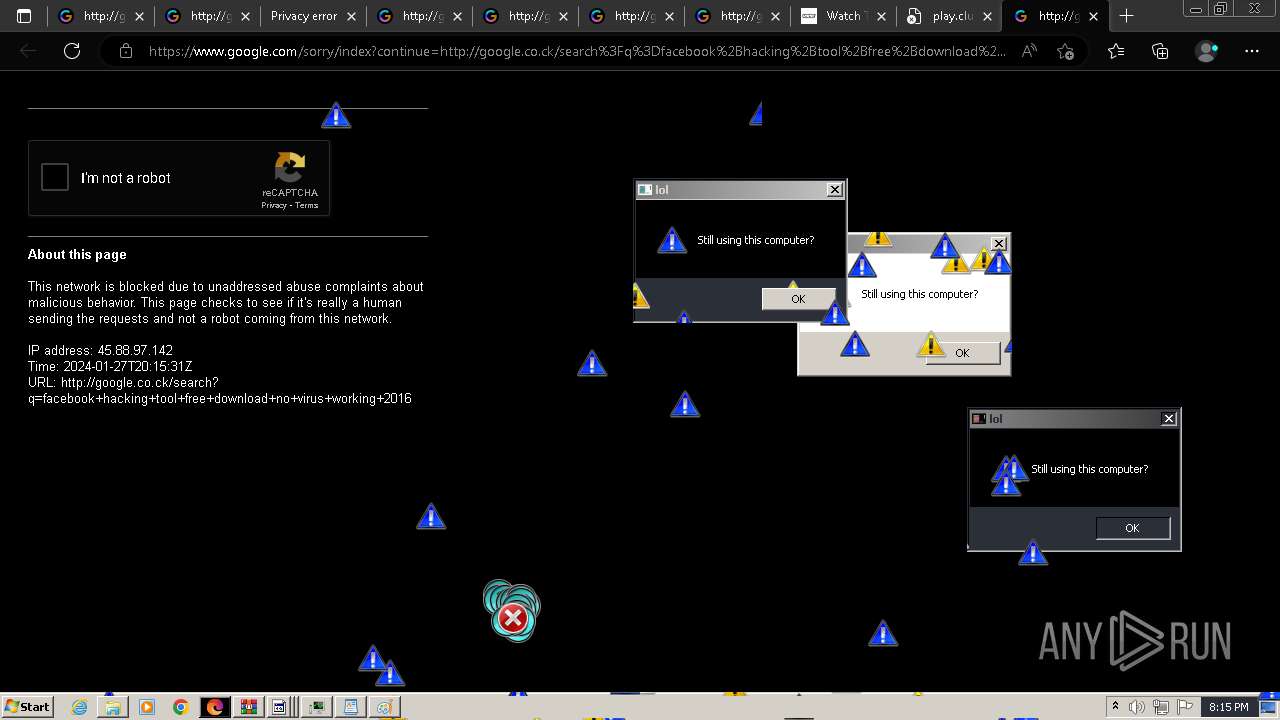This screenshot has height=720, width=1280.
Task: Open the volume control in system tray
Action: (x=1137, y=707)
